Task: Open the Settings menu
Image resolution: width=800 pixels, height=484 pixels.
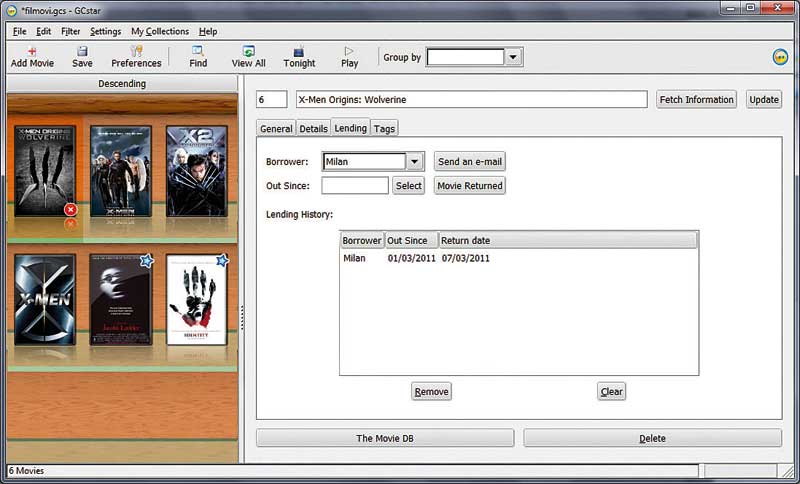Action: 106,32
